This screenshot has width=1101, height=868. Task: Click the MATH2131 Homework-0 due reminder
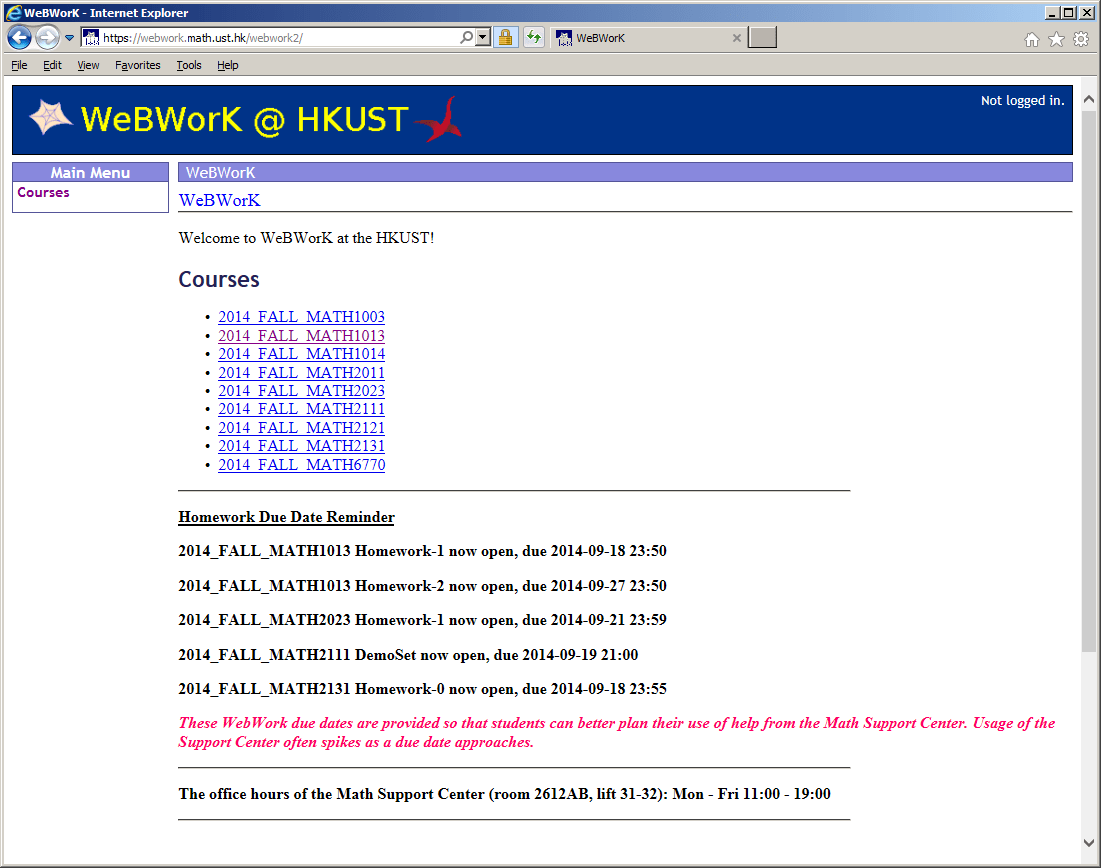click(x=422, y=689)
